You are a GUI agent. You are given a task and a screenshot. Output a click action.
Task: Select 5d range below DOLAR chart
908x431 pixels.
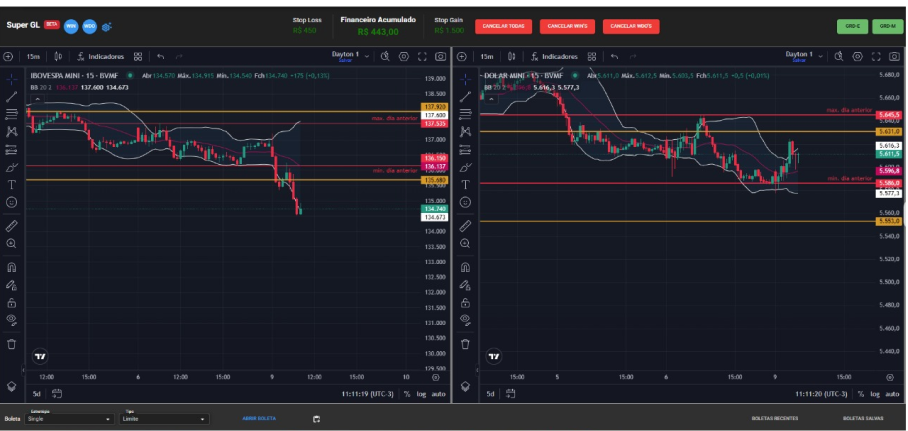coord(490,394)
